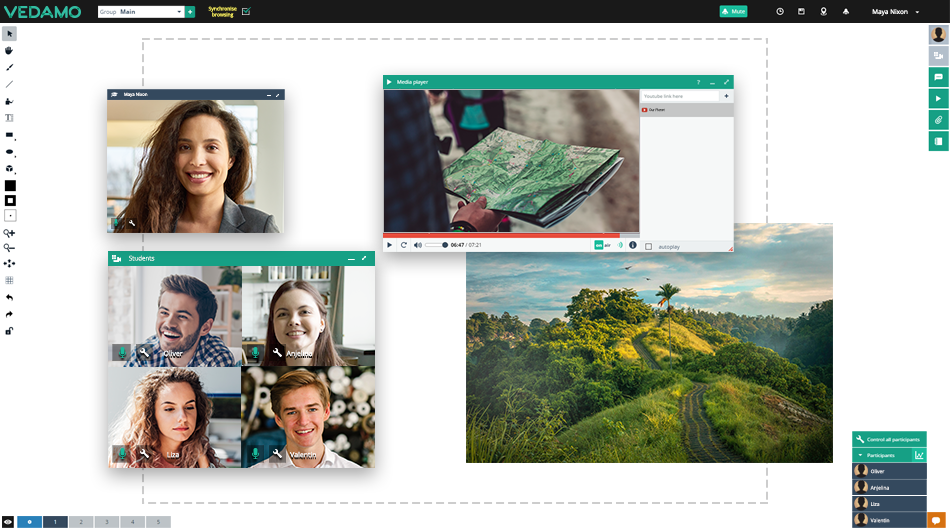The width and height of the screenshot is (950, 530).
Task: Play the video in Media player
Action: click(390, 245)
